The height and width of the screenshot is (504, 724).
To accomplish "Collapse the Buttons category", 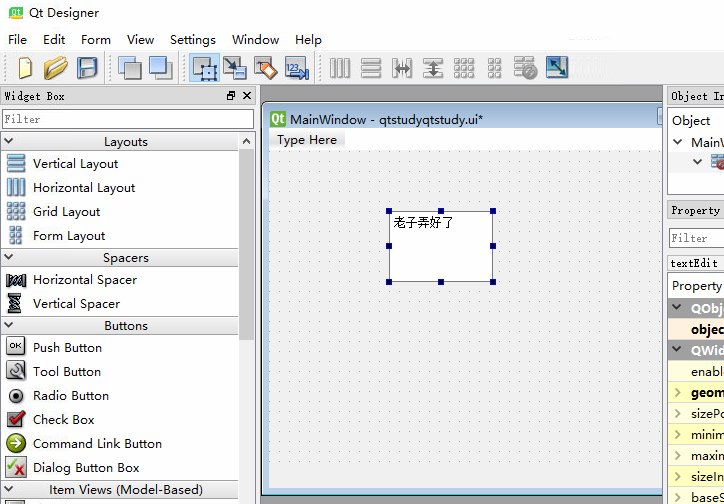I will point(9,325).
